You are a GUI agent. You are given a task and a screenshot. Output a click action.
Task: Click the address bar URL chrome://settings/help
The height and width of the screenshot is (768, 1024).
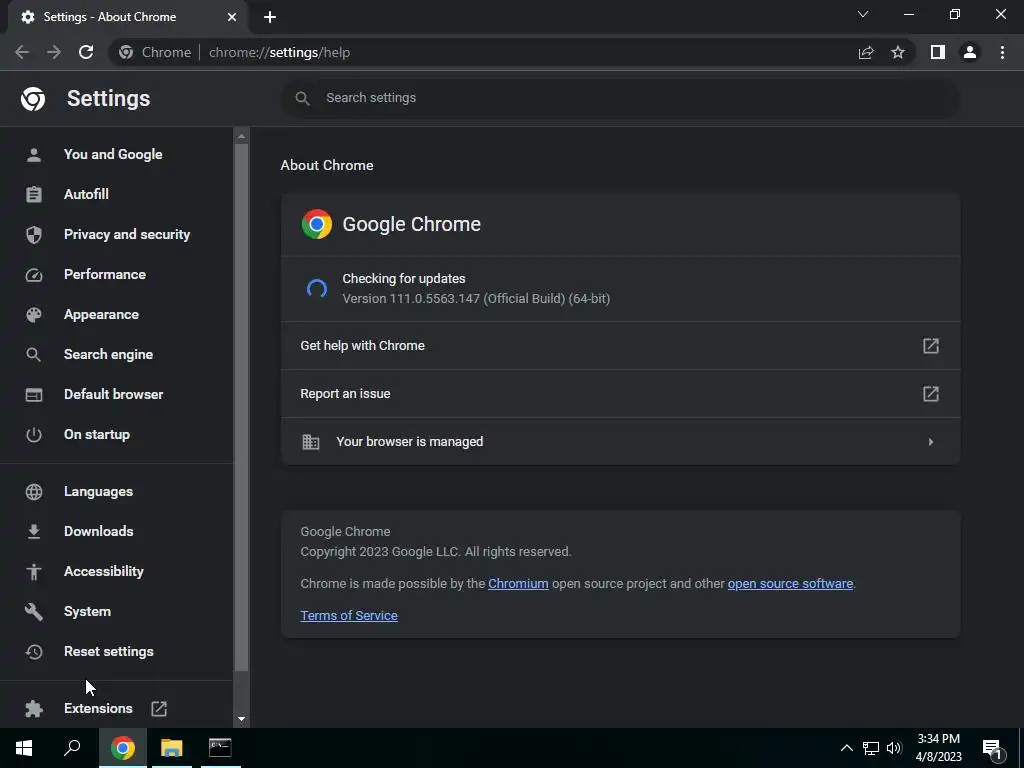280,52
